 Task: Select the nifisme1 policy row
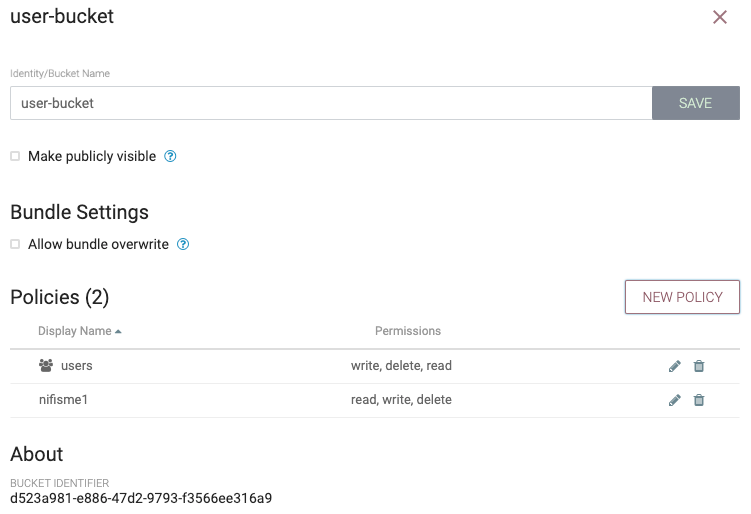click(375, 400)
